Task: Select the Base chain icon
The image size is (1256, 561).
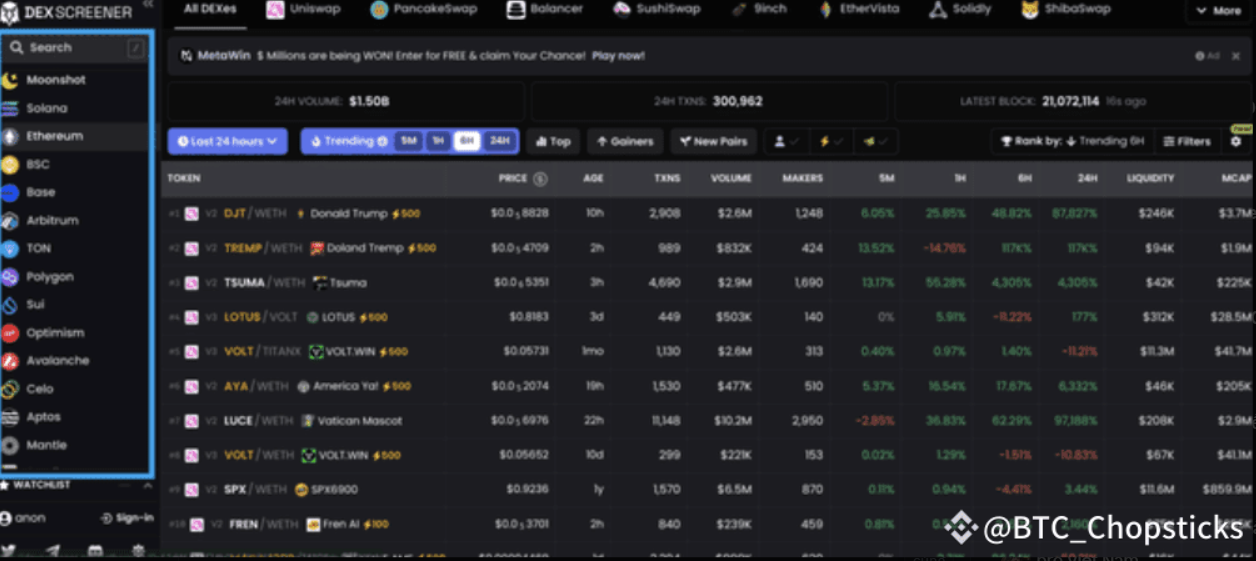Action: [10, 192]
